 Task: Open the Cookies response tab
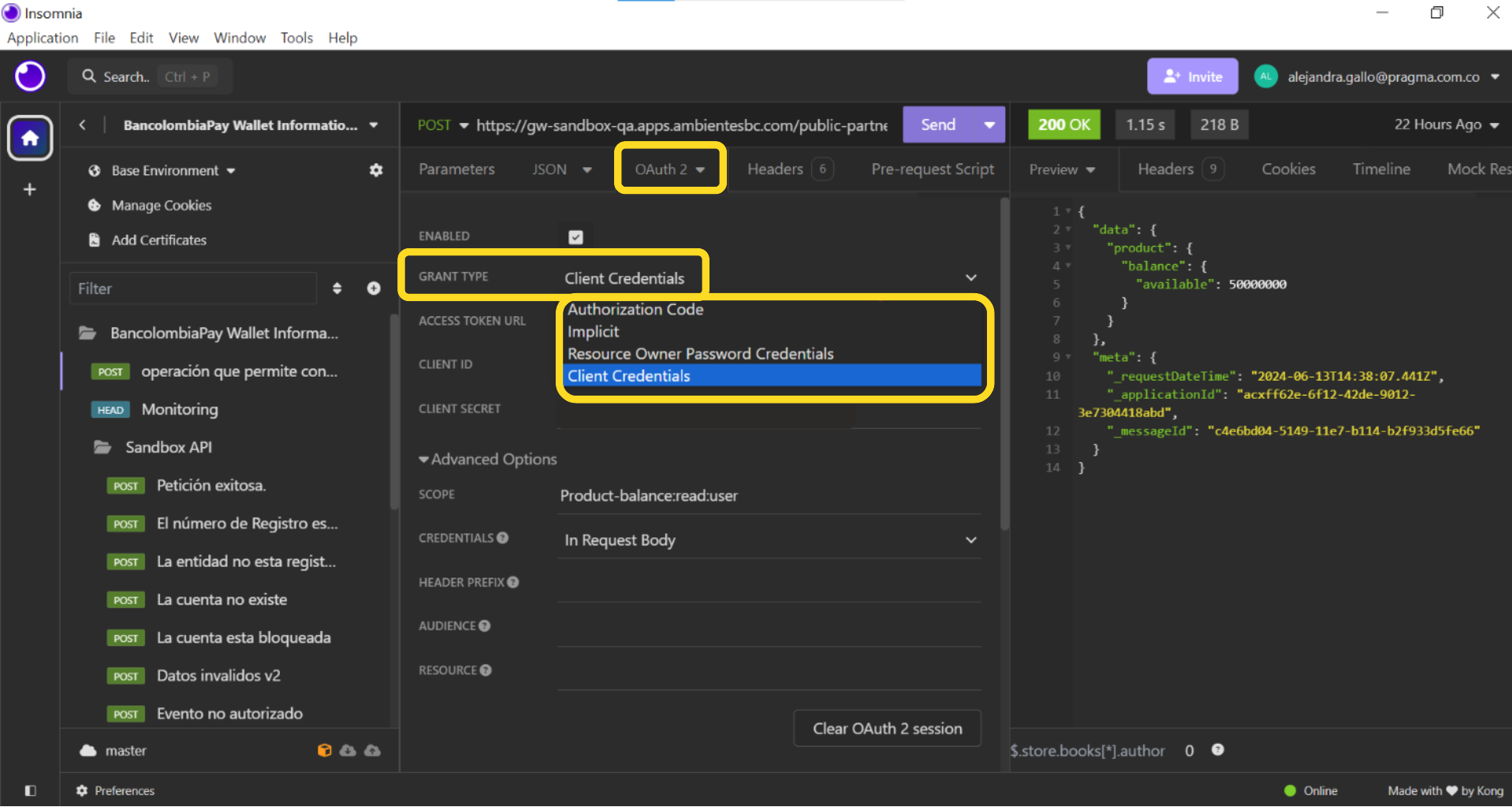click(x=1288, y=169)
